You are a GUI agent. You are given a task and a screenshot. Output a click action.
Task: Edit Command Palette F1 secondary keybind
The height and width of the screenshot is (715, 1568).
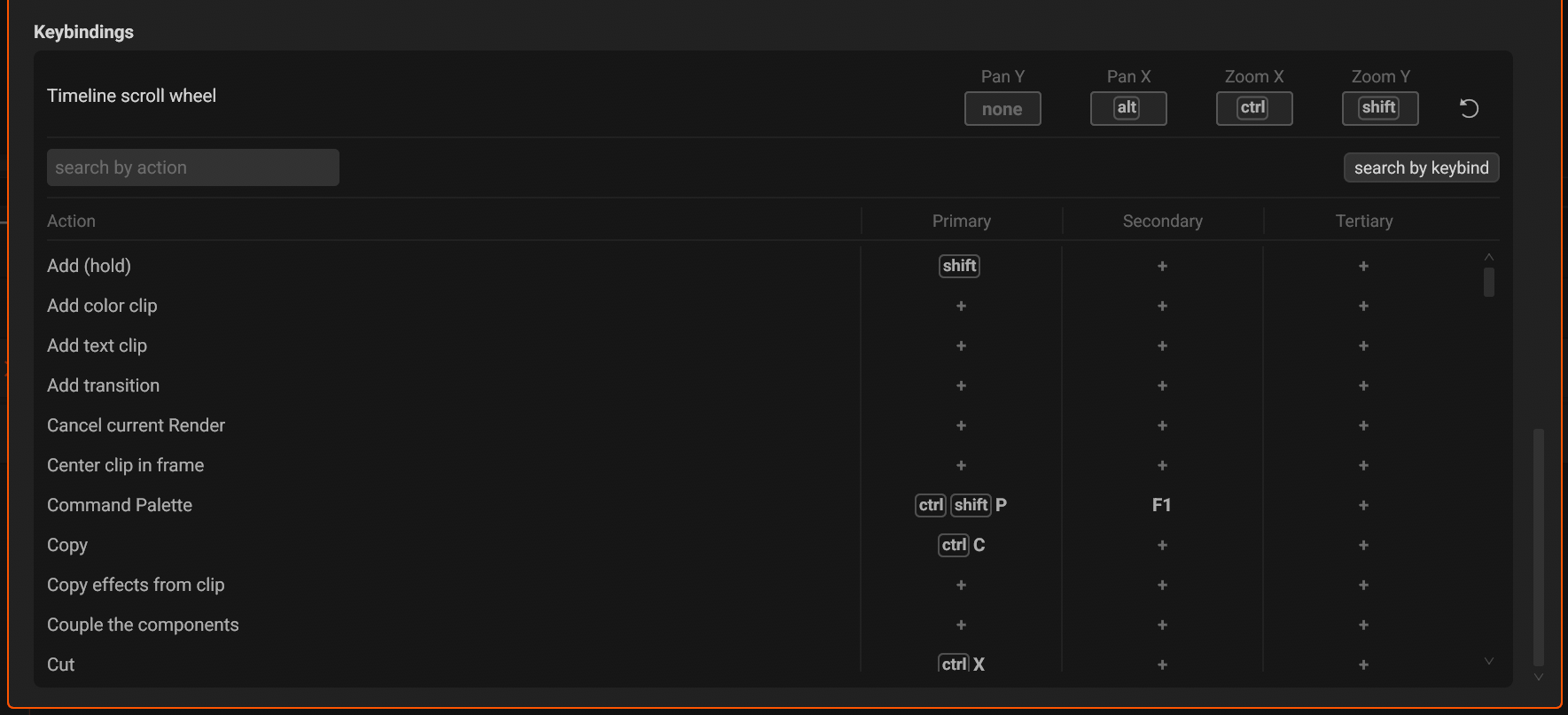click(1162, 505)
